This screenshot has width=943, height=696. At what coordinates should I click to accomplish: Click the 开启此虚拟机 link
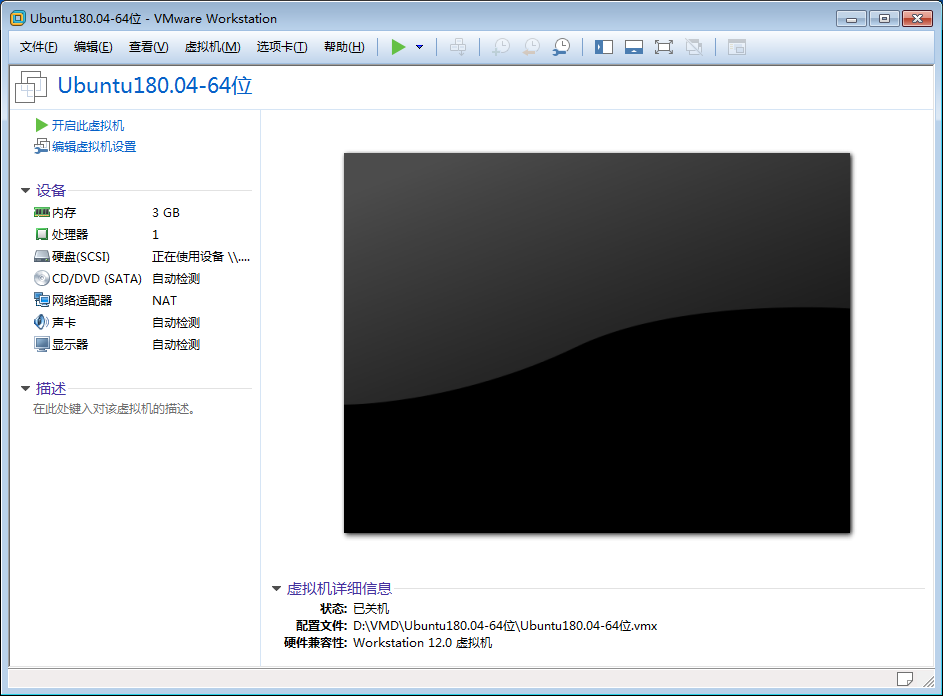(88, 125)
